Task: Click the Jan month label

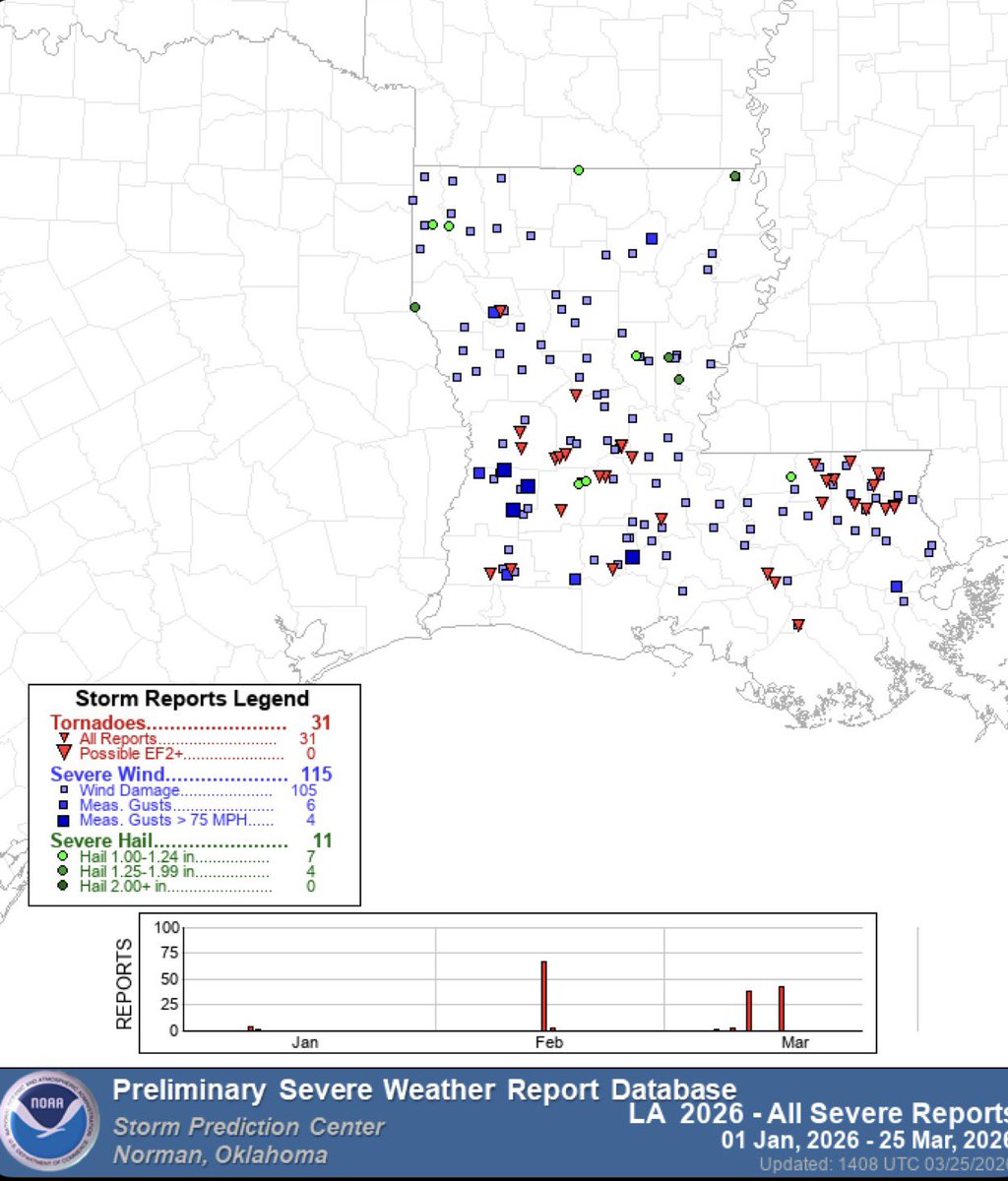Action: point(304,1042)
